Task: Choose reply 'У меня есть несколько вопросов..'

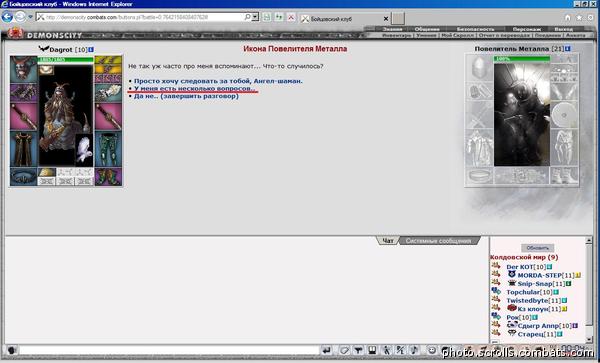Action: tap(195, 88)
